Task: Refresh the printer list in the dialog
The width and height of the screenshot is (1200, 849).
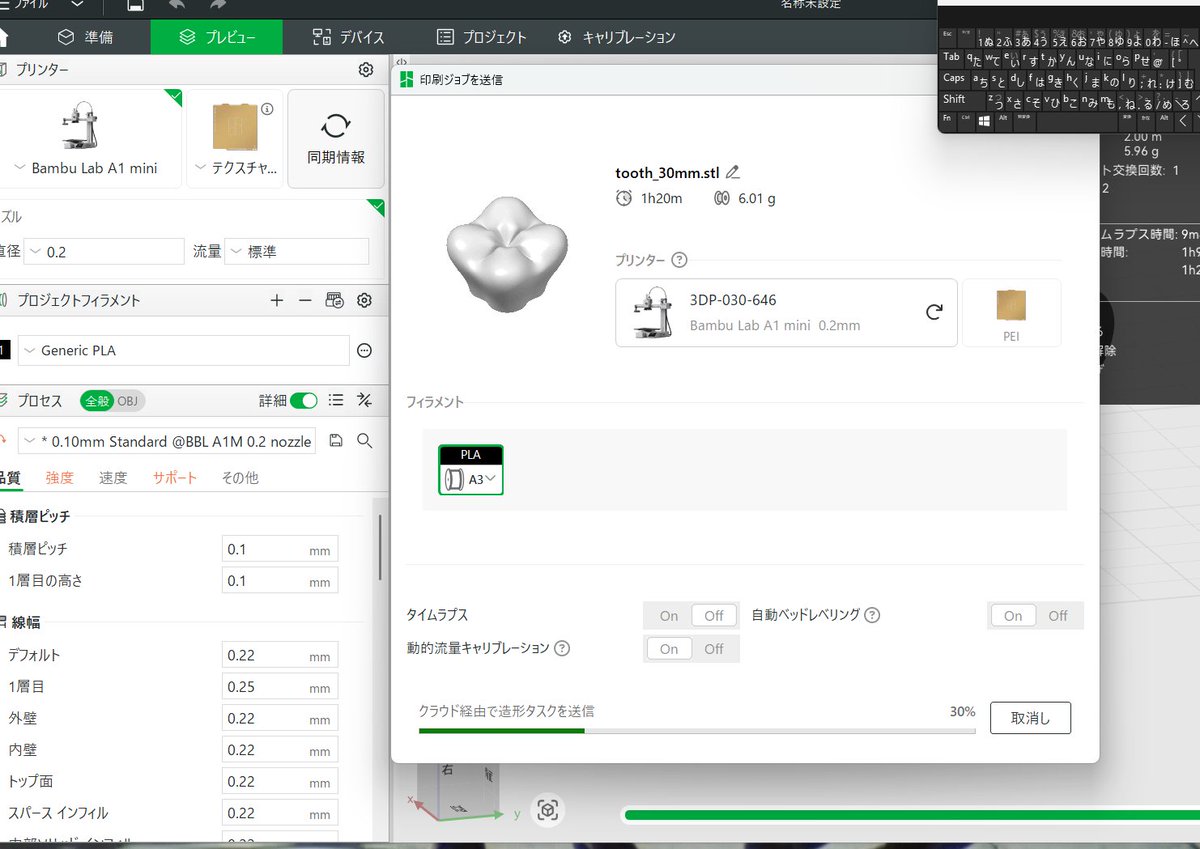Action: tap(934, 312)
